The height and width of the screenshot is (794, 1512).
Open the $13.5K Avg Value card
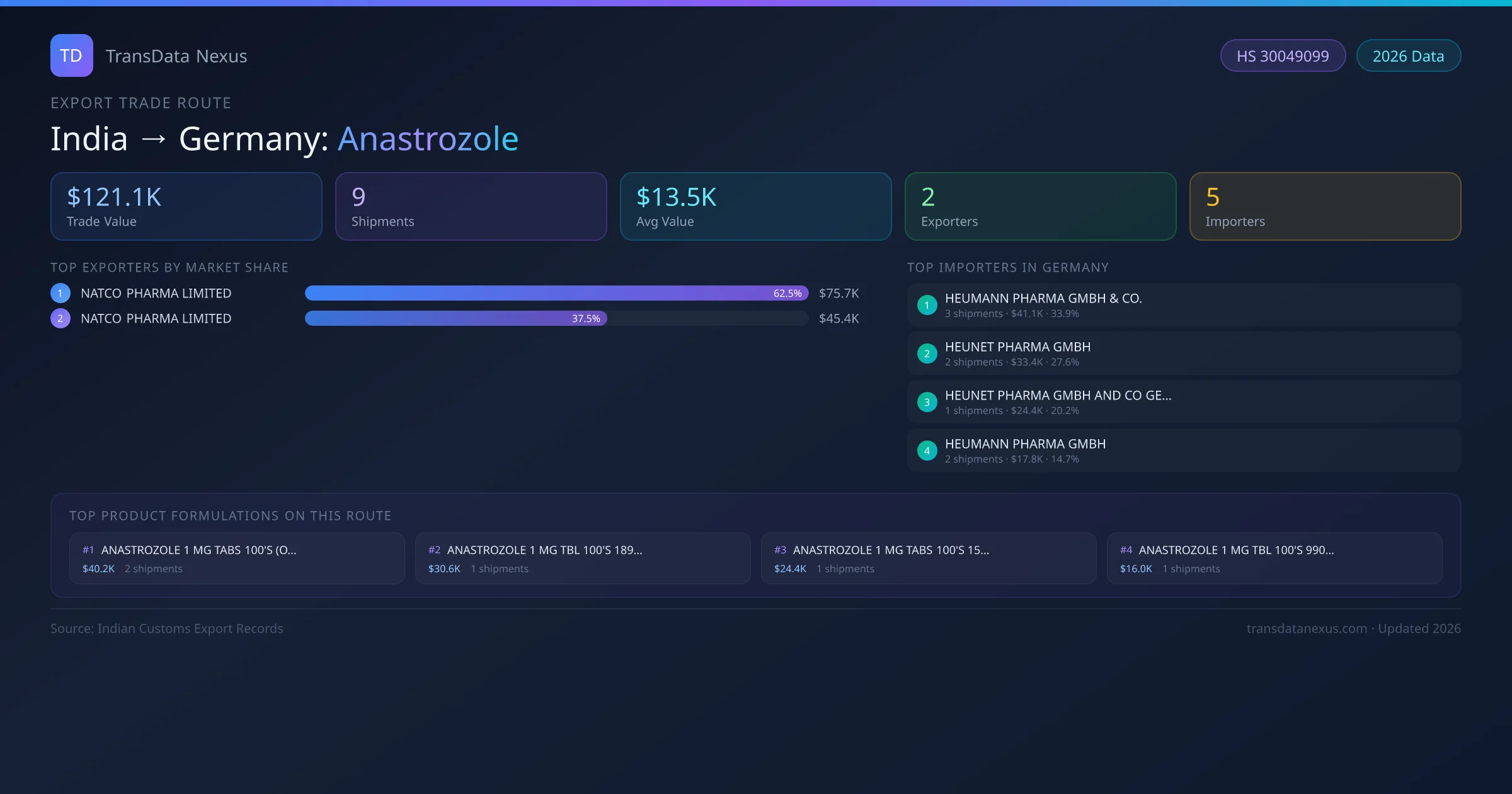(x=755, y=207)
